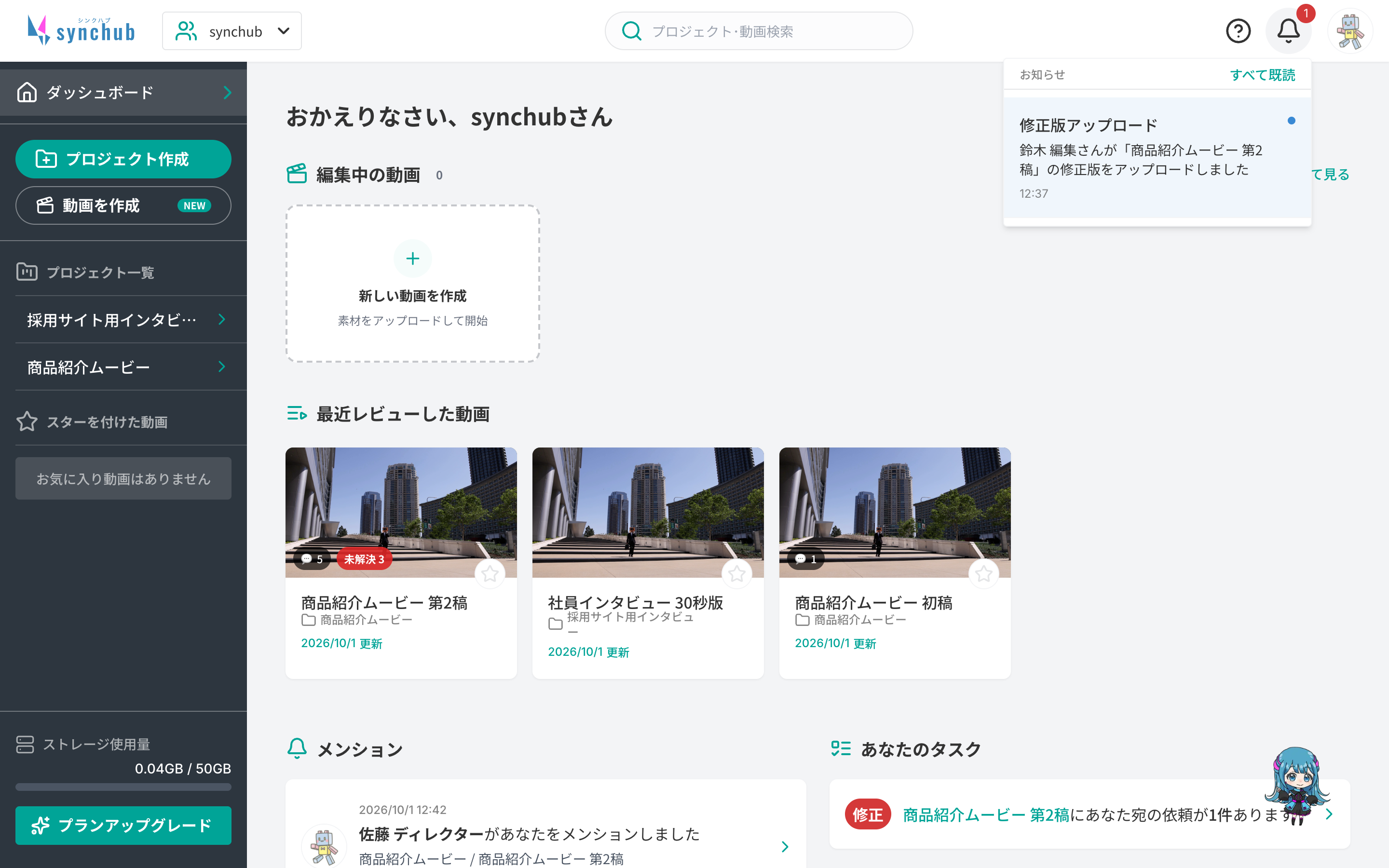Expand the ダッシュボード chevron
This screenshot has width=1389, height=868.
coord(227,93)
